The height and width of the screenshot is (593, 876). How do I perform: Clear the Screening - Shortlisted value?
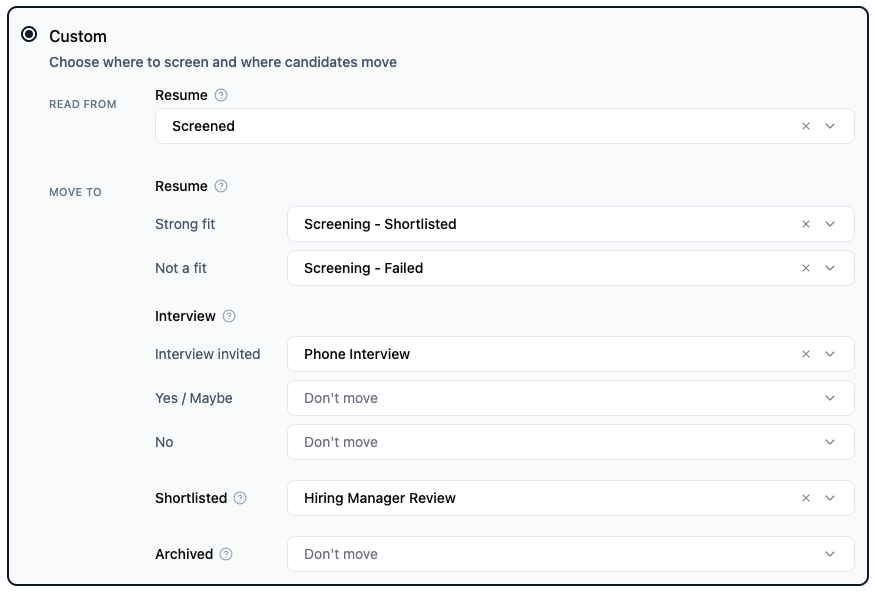click(x=806, y=224)
